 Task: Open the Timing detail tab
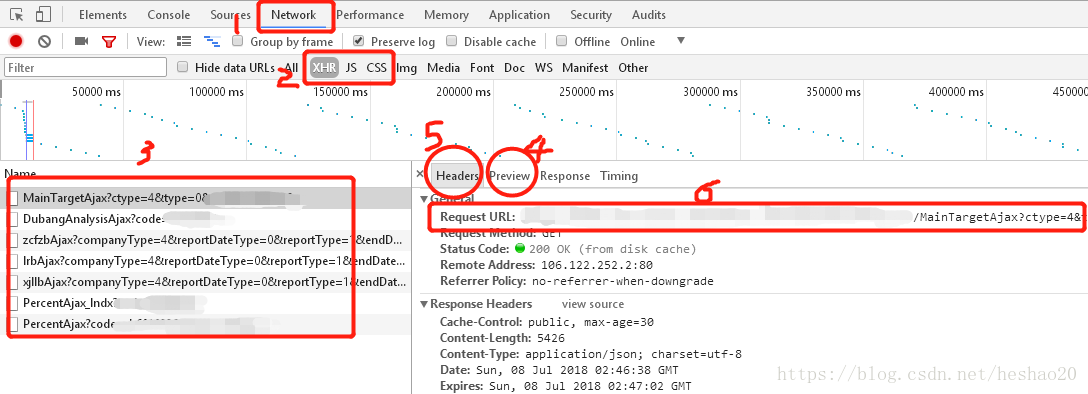(619, 175)
